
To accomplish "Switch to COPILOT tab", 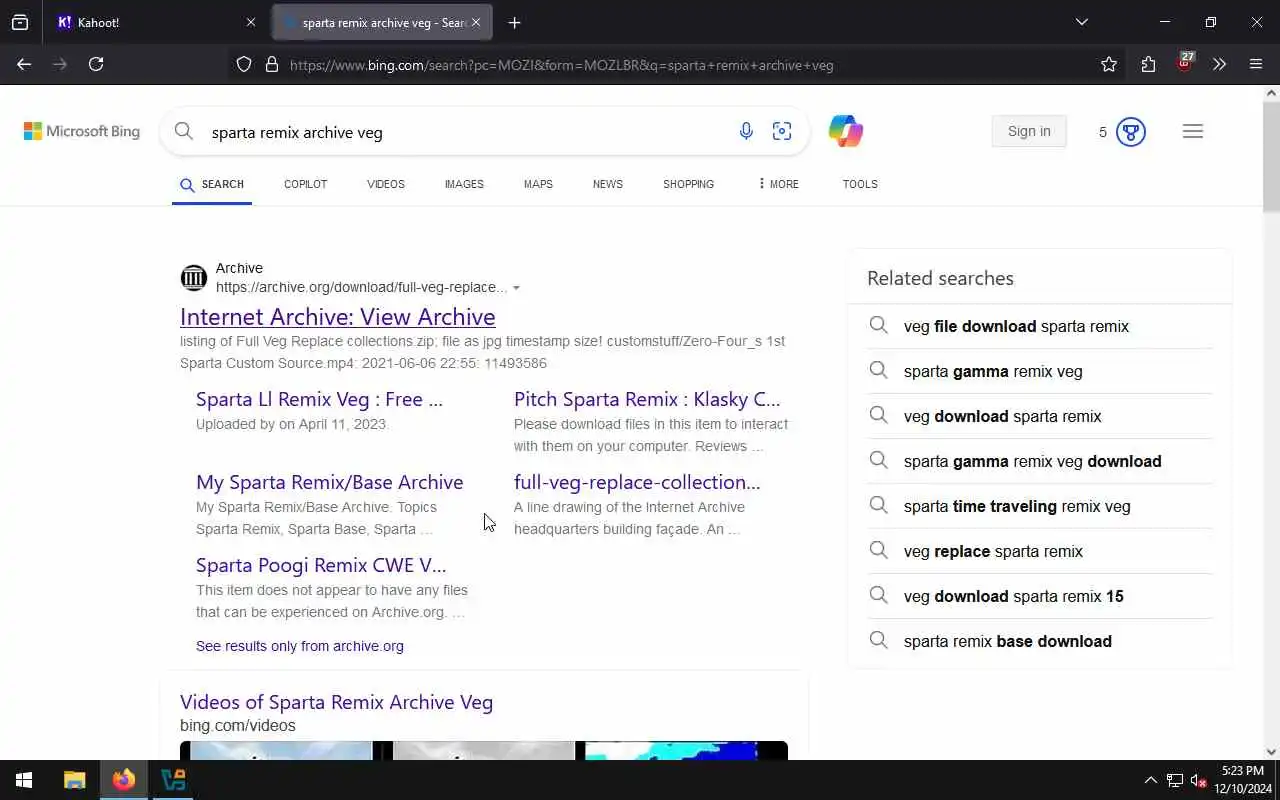I will coord(306,184).
